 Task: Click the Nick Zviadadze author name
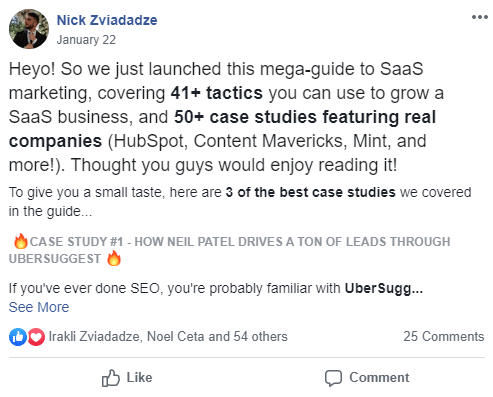pyautogui.click(x=107, y=20)
